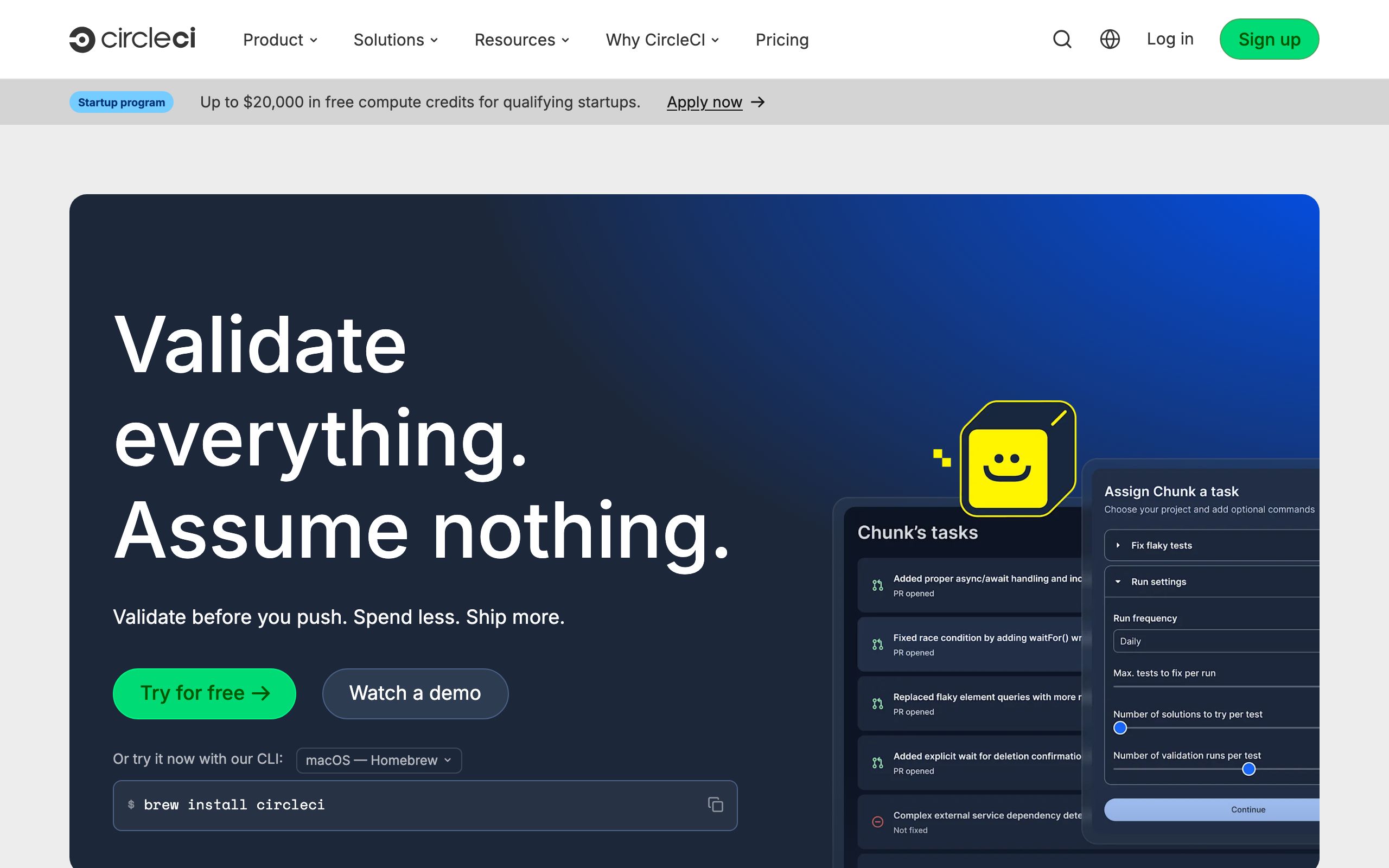This screenshot has height=868, width=1389.
Task: Click the Sign up button
Action: coord(1269,39)
